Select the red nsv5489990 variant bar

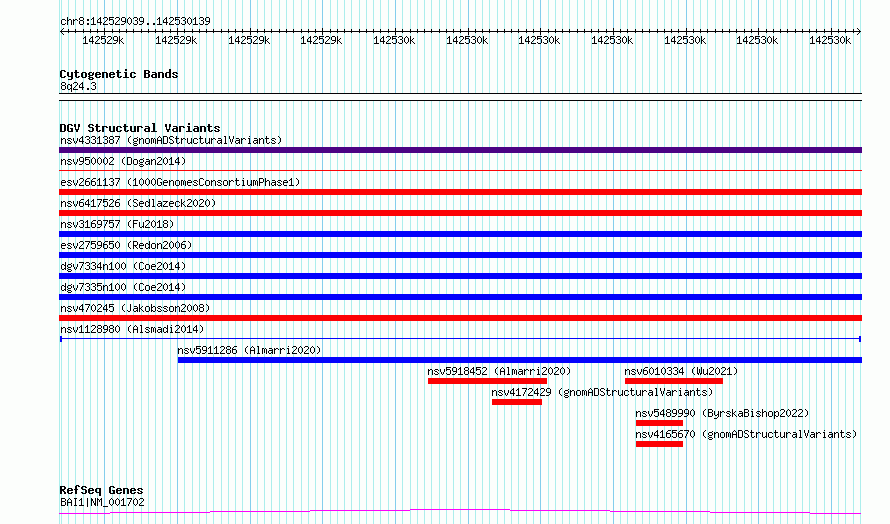click(x=660, y=423)
